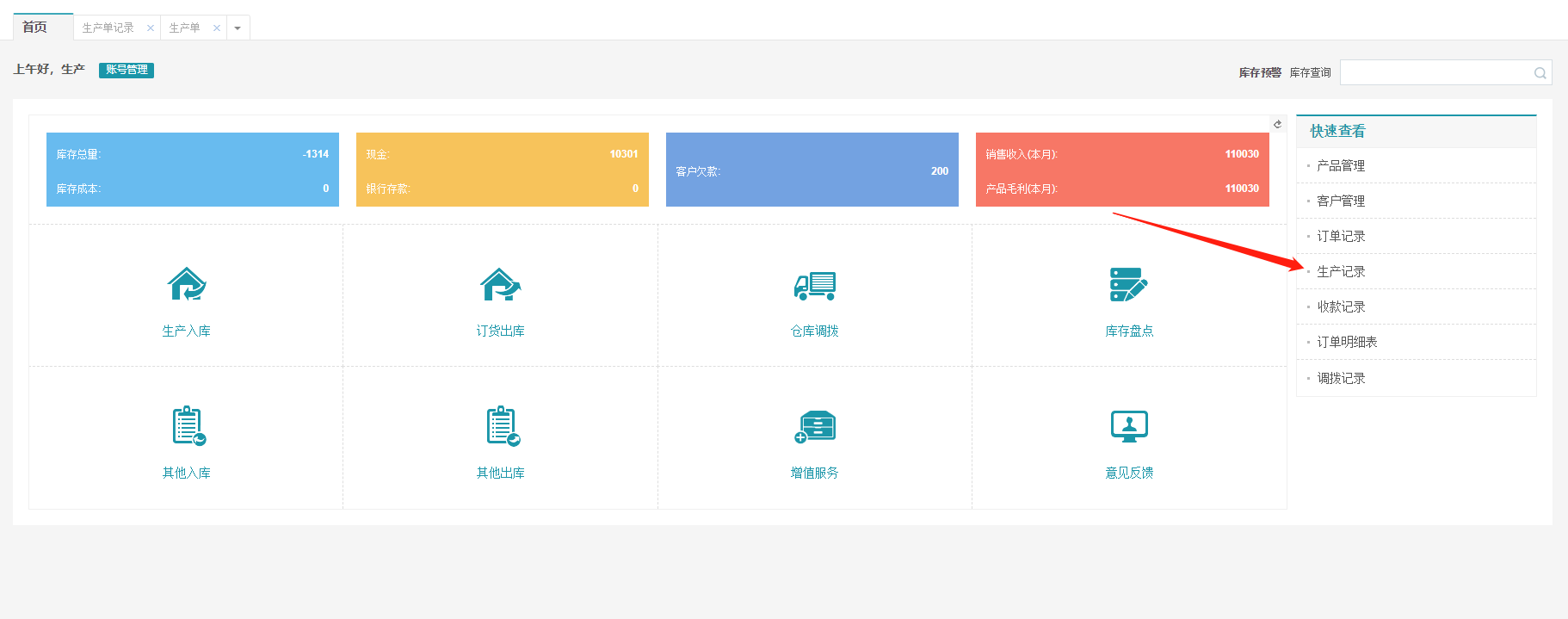The height and width of the screenshot is (619, 1568).
Task: Open the 增值服务 icon
Action: [x=815, y=426]
